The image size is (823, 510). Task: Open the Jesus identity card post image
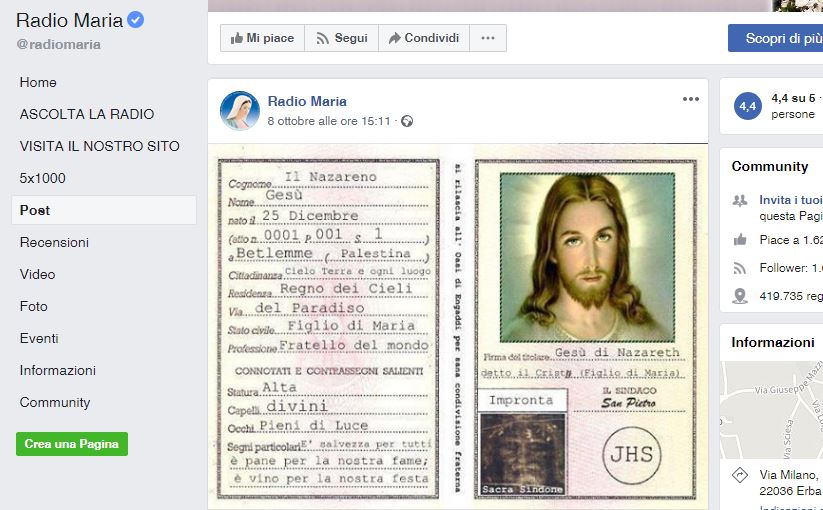click(458, 326)
